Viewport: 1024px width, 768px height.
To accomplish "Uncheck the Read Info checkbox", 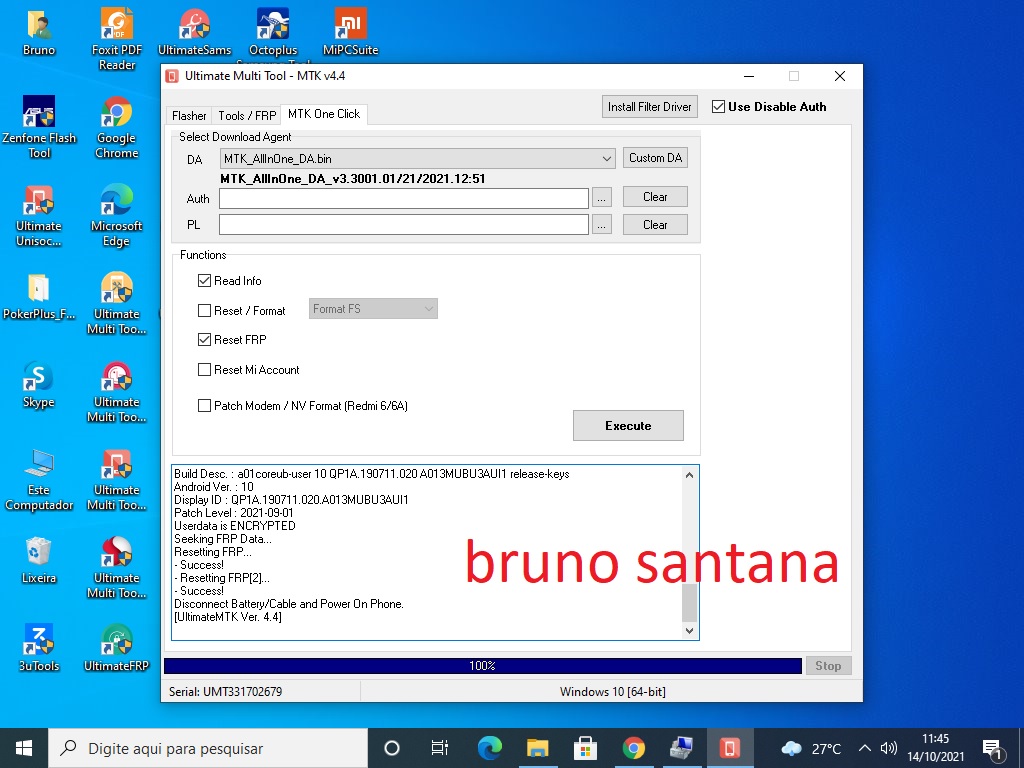I will click(204, 281).
